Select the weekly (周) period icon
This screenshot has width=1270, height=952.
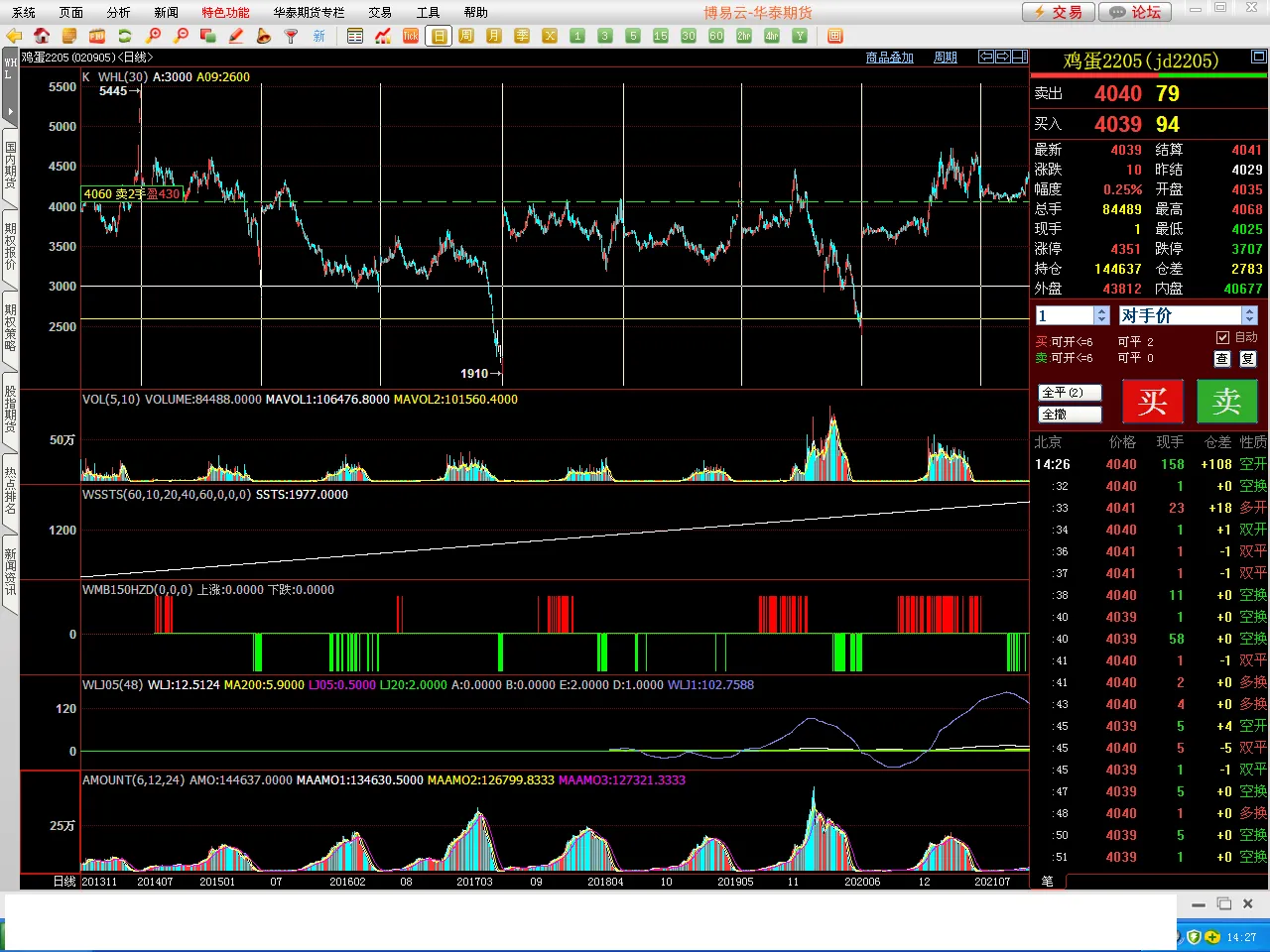click(x=466, y=36)
